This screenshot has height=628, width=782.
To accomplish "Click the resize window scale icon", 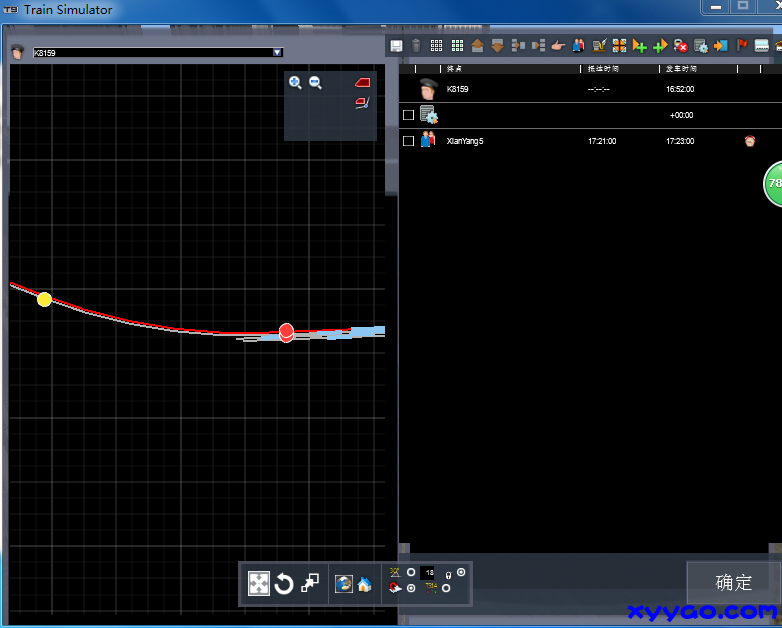I will 310,583.
